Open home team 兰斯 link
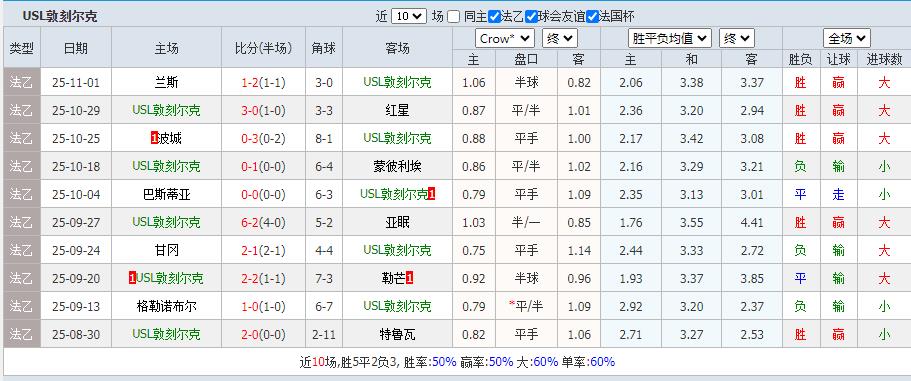Image resolution: width=911 pixels, height=381 pixels. [166, 82]
